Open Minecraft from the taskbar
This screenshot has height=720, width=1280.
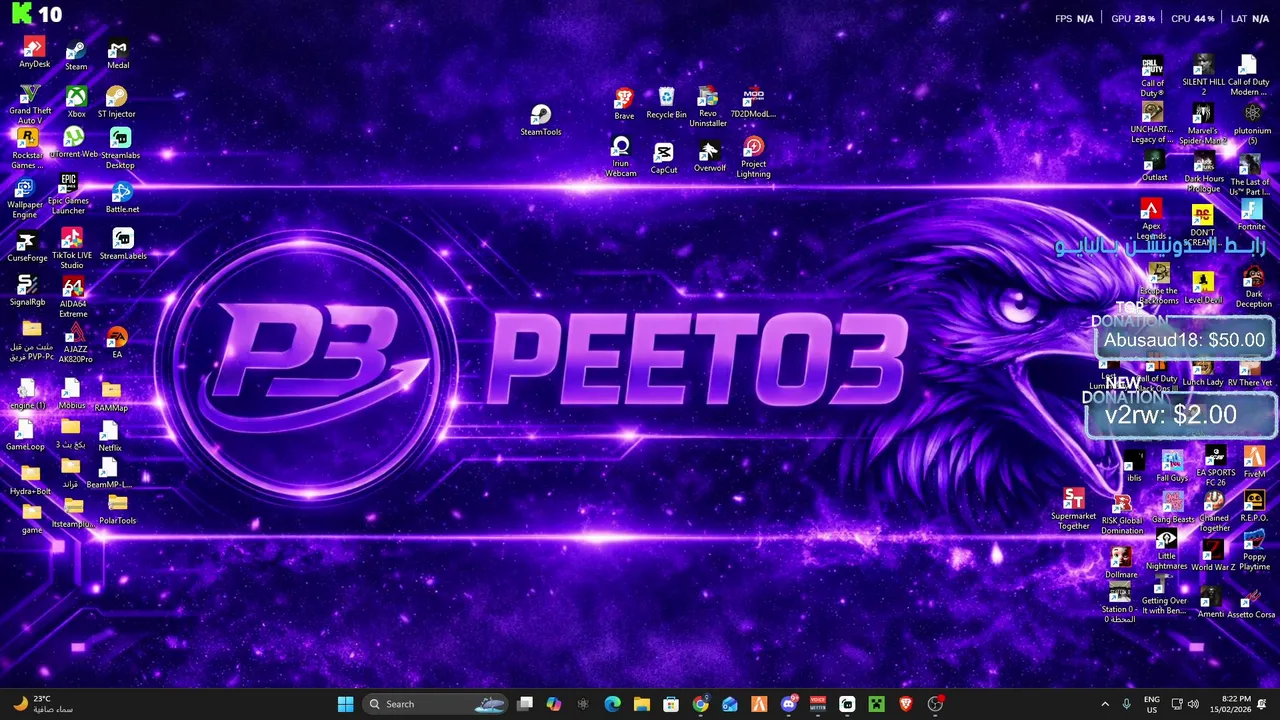[x=876, y=704]
